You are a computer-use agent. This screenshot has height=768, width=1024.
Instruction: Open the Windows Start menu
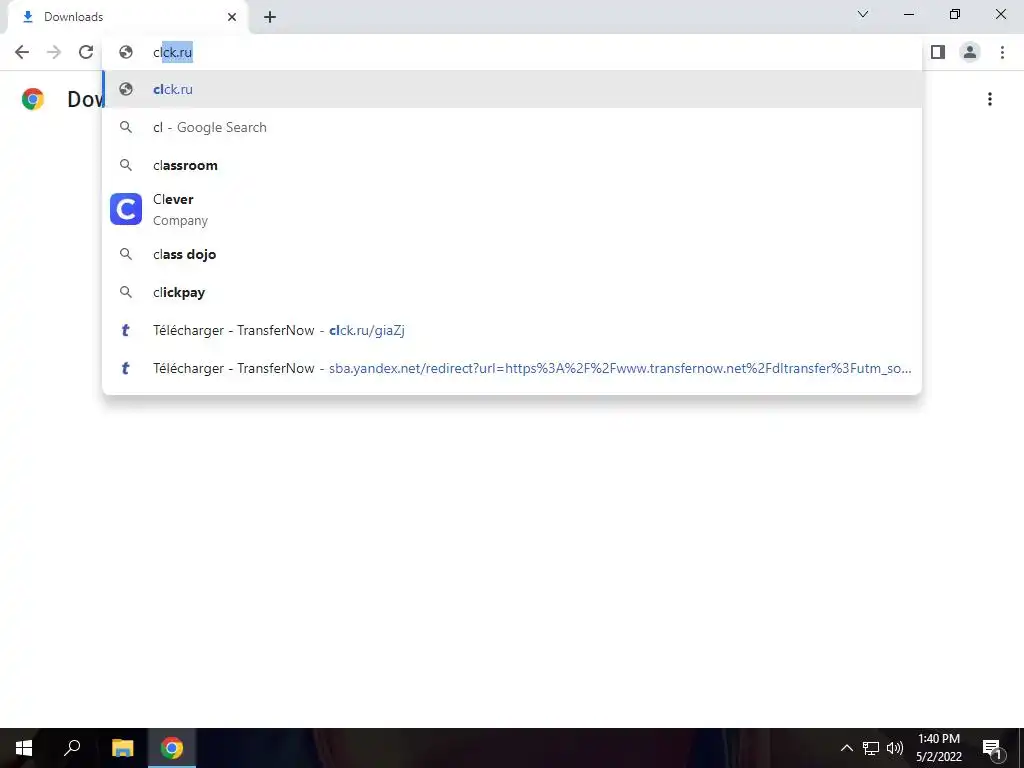(x=24, y=748)
